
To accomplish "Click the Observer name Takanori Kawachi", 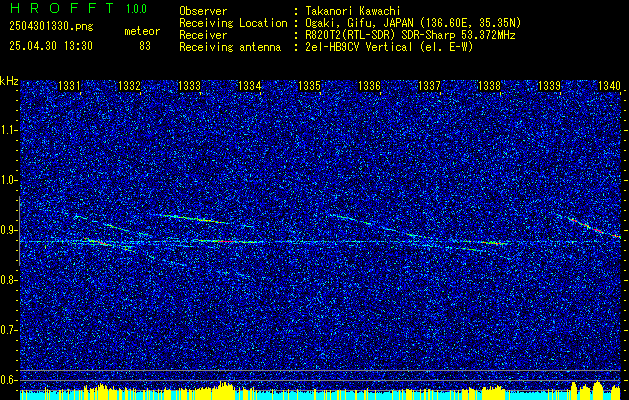I will click(x=353, y=11).
